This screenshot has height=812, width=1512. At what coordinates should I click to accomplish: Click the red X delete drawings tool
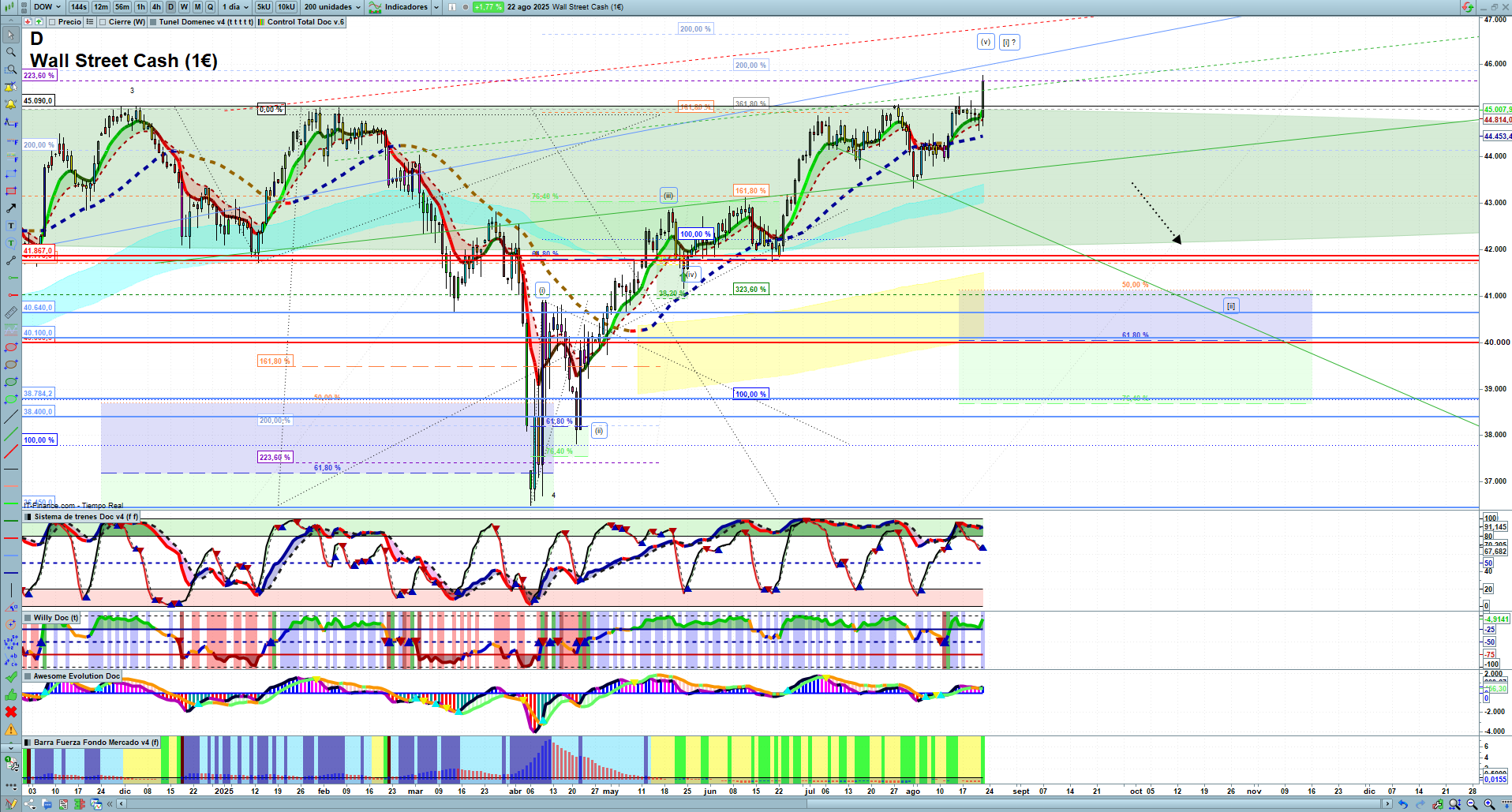[10, 712]
